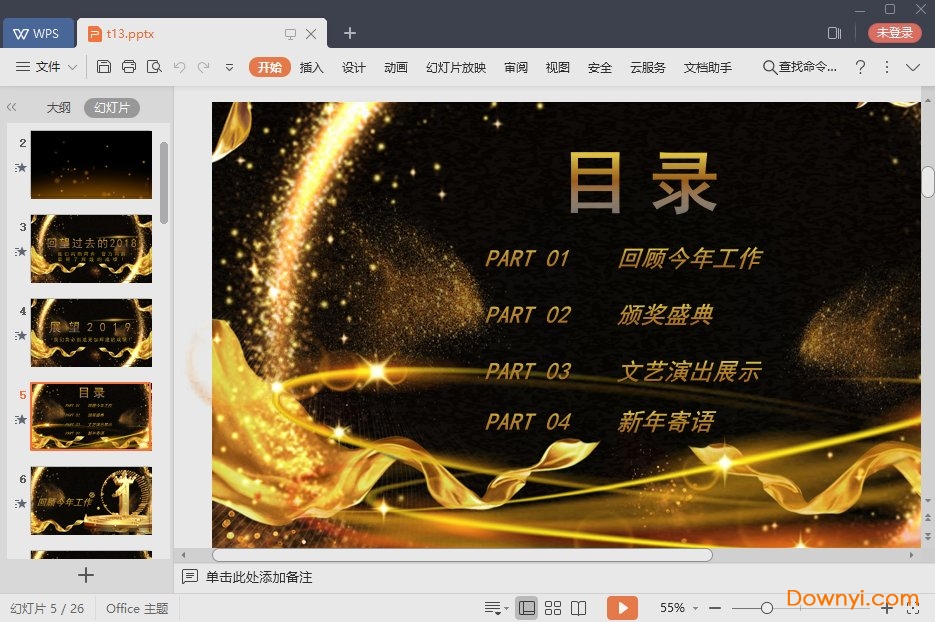This screenshot has height=622, width=935.
Task: Click the Print icon
Action: 129,67
